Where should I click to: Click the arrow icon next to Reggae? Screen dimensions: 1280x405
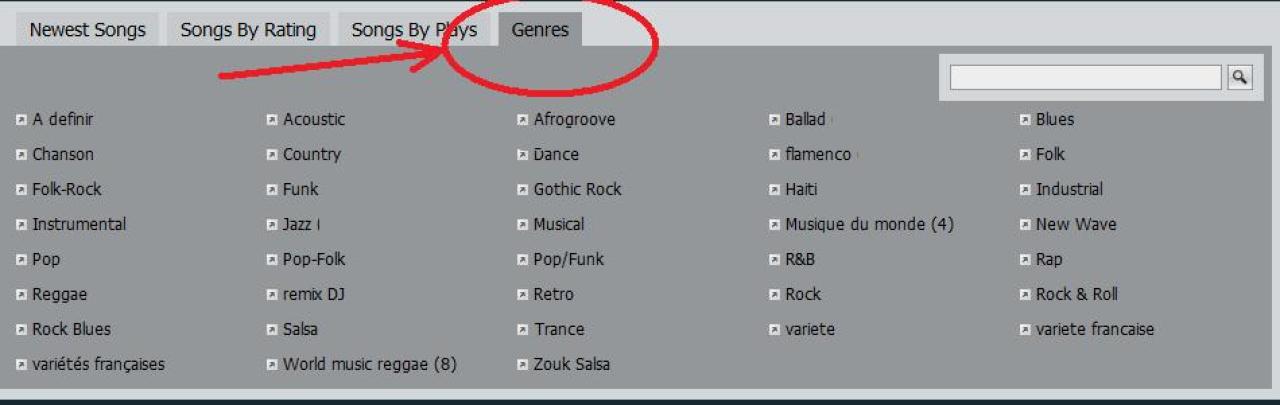(21, 295)
